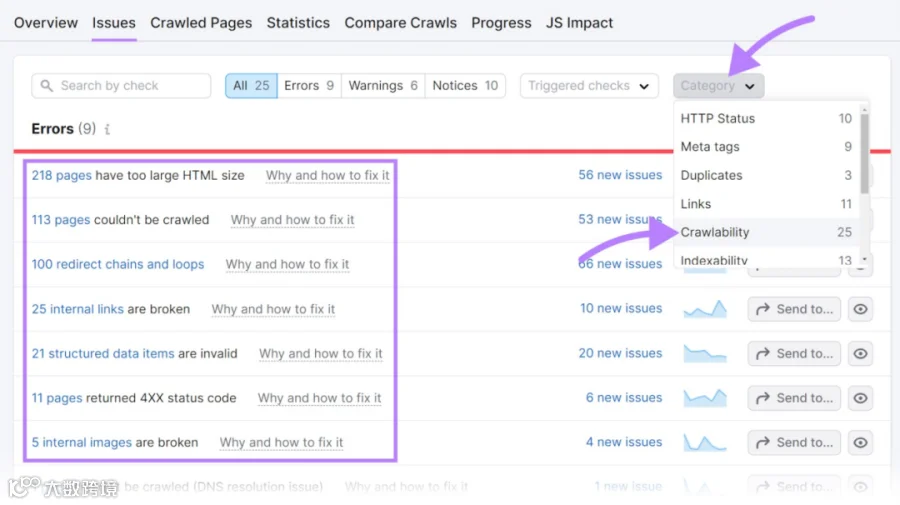Image resolution: width=900 pixels, height=505 pixels.
Task: Click Send to for broken internal links
Action: (794, 309)
